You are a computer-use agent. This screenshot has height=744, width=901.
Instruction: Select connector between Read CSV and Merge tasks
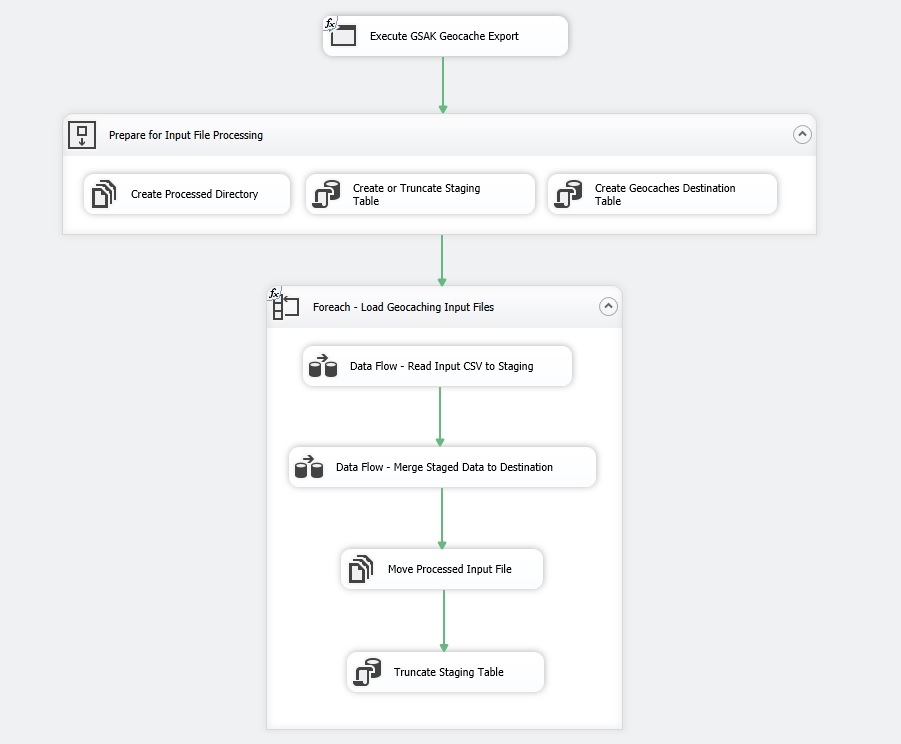[x=440, y=415]
